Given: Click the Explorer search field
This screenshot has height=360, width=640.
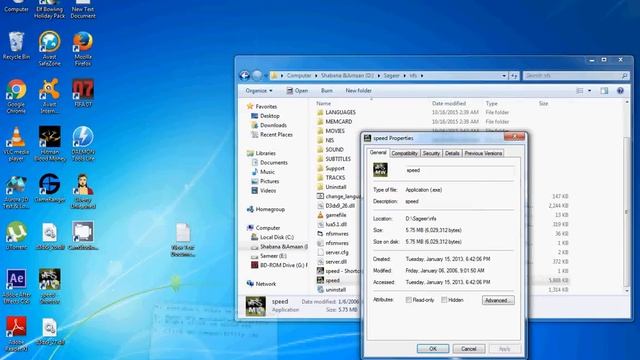Looking at the screenshot, I should pos(576,76).
